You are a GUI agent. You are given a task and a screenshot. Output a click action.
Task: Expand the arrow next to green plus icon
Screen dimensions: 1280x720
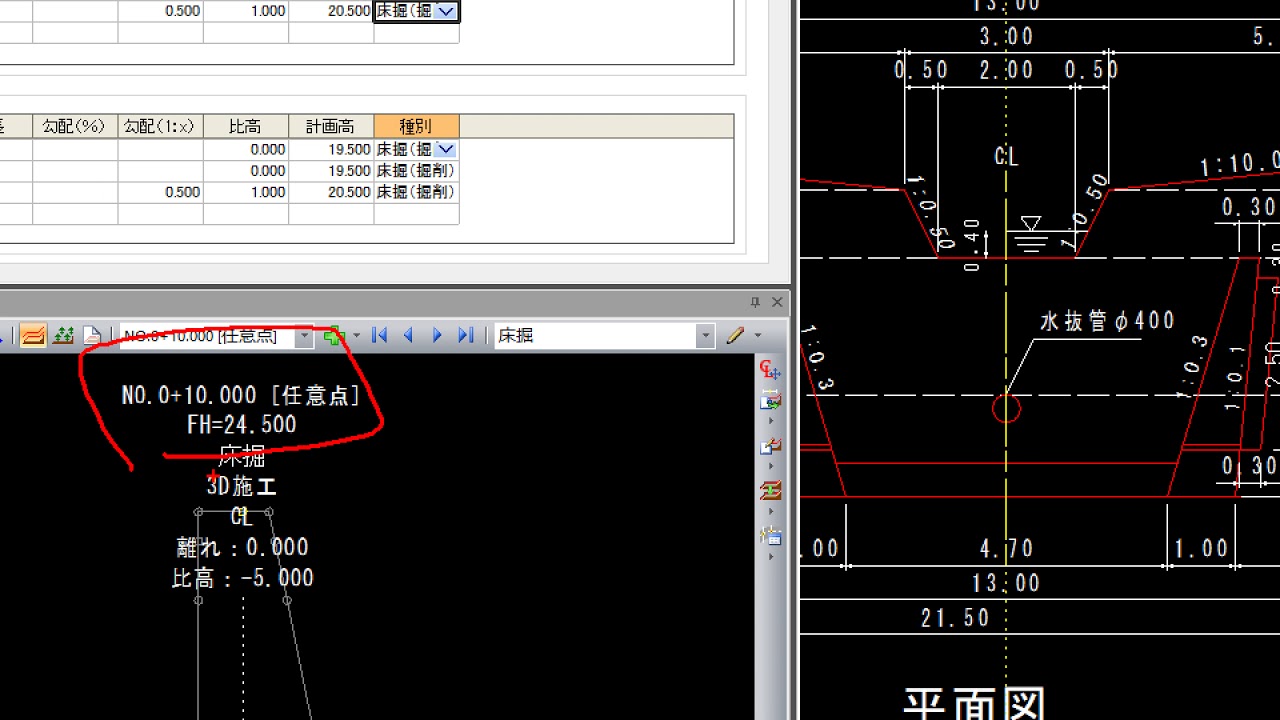tap(356, 336)
